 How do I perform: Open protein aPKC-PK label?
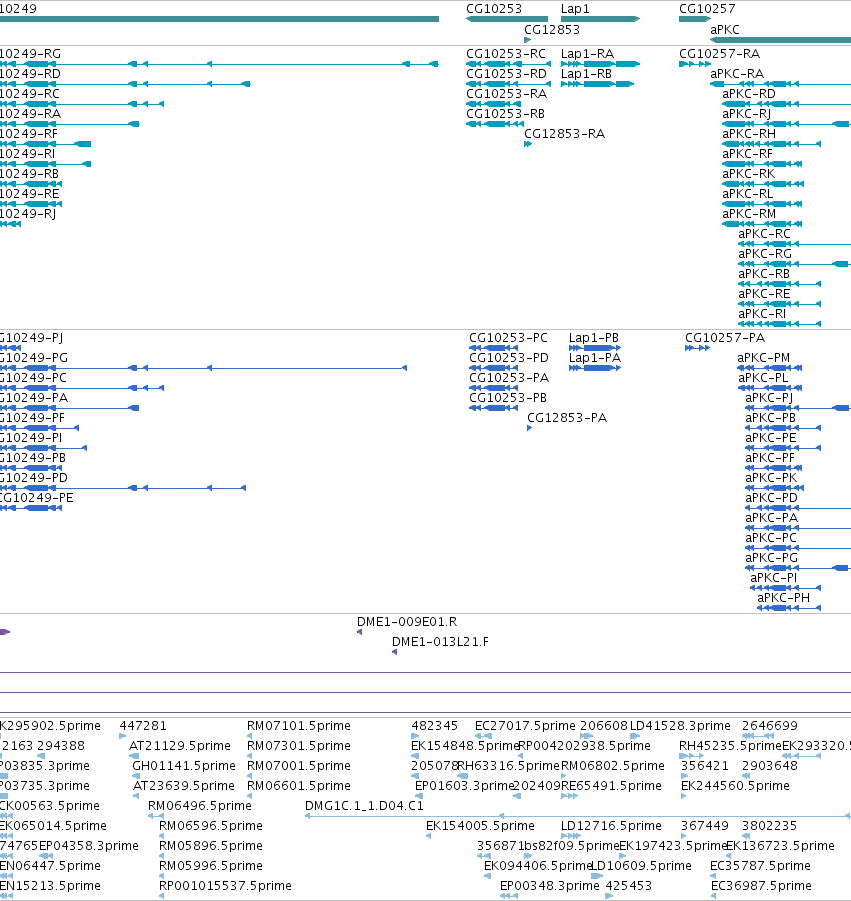(771, 478)
